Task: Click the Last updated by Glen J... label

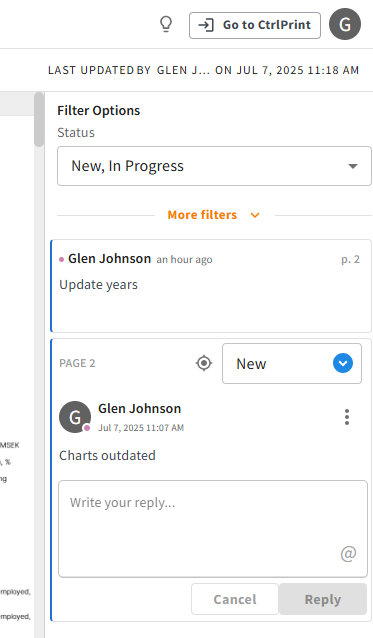Action: (x=203, y=70)
